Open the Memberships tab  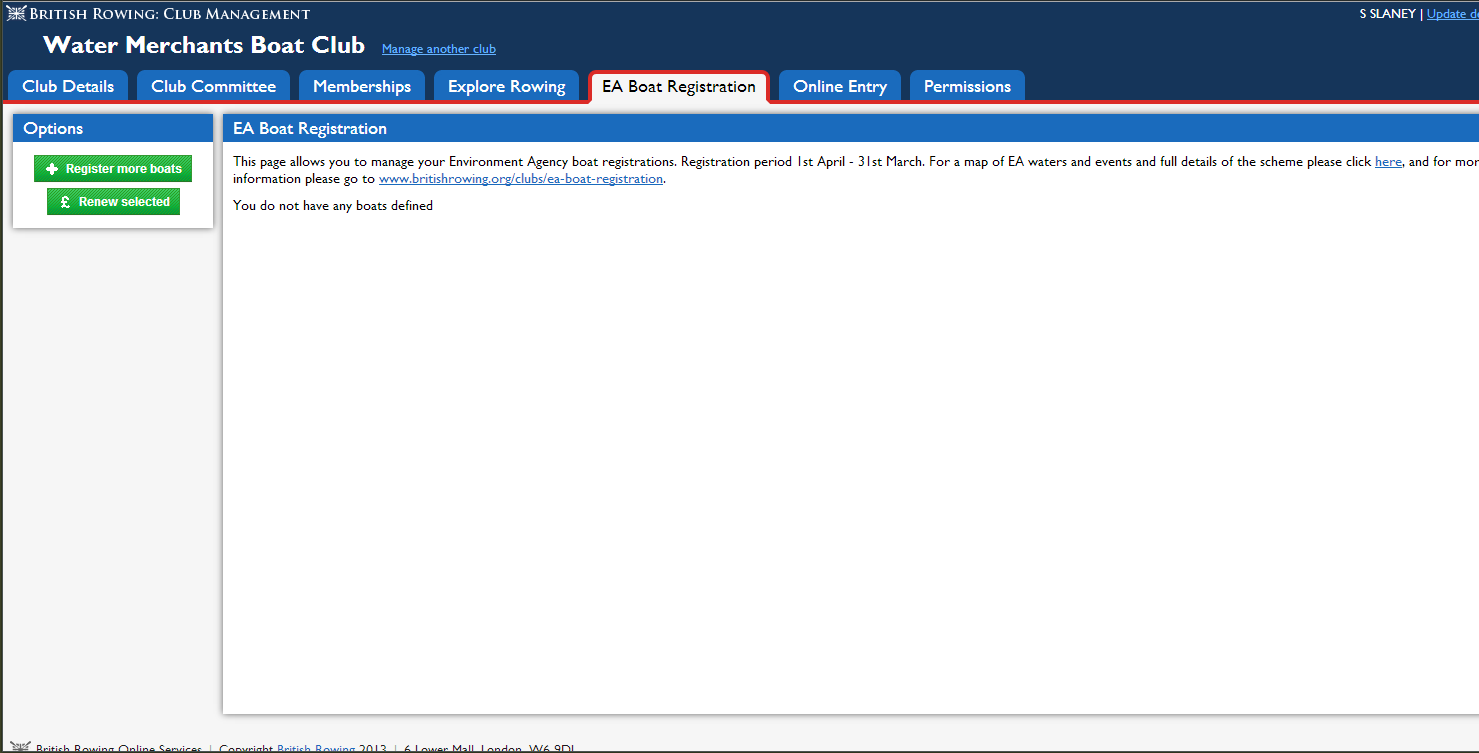coord(362,86)
